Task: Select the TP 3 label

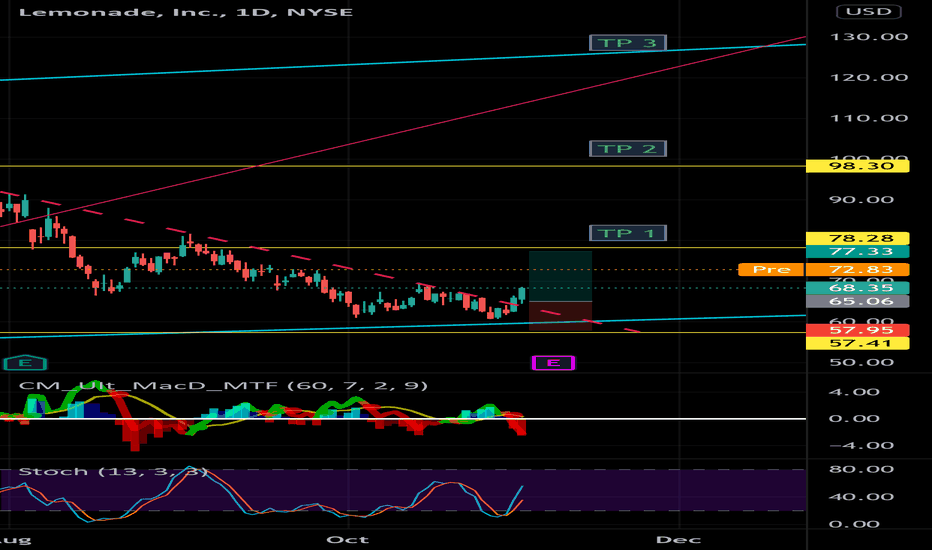Action: point(628,43)
